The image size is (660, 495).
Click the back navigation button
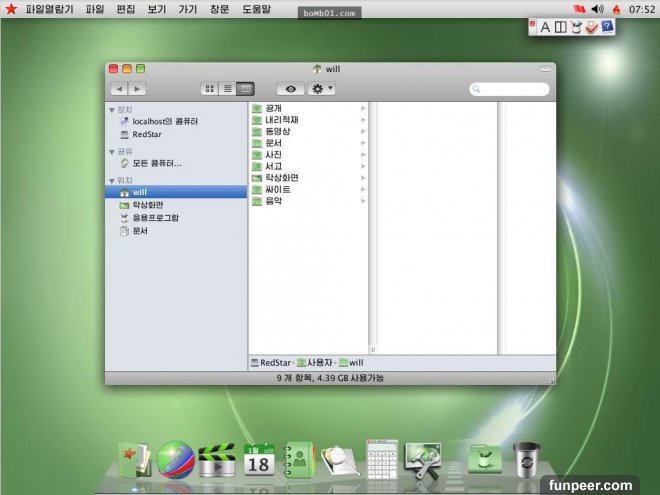(119, 89)
